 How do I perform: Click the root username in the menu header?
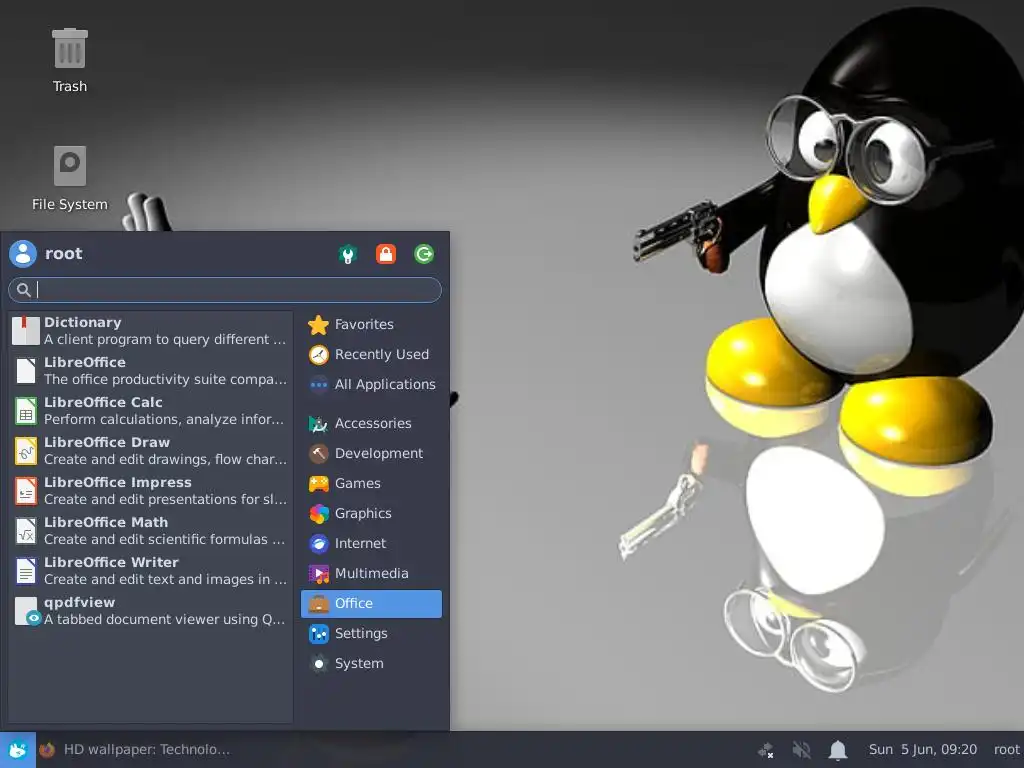(63, 253)
